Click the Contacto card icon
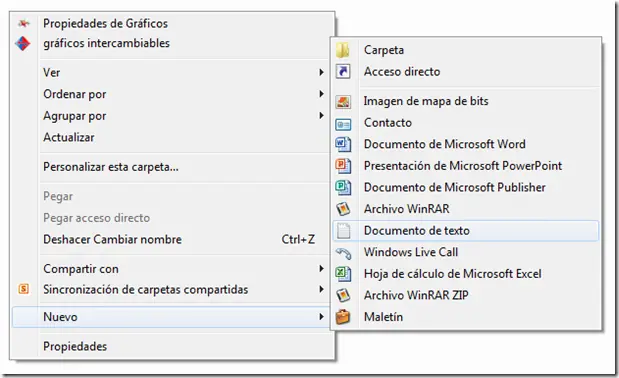This screenshot has height=378, width=619. pos(343,124)
